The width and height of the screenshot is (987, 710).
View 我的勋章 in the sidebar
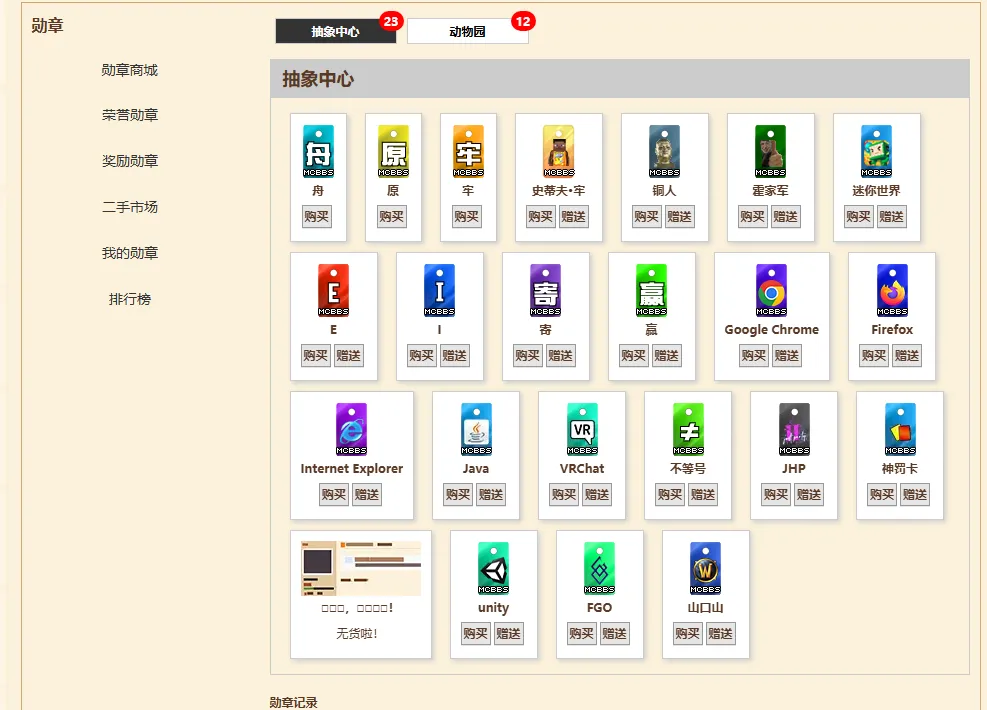pyautogui.click(x=130, y=253)
